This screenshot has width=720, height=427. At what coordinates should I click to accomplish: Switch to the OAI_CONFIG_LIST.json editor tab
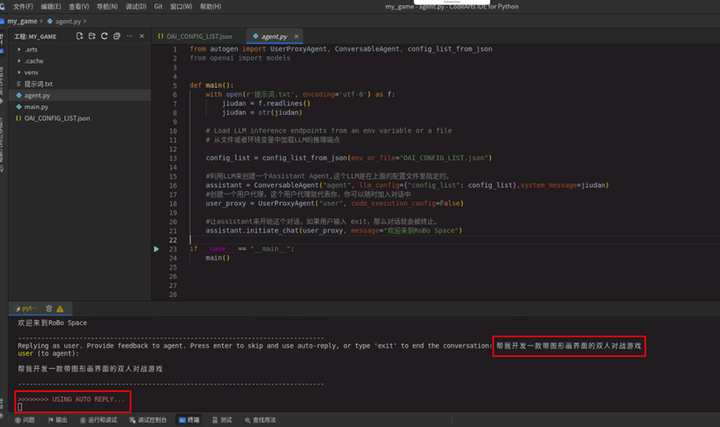point(199,36)
